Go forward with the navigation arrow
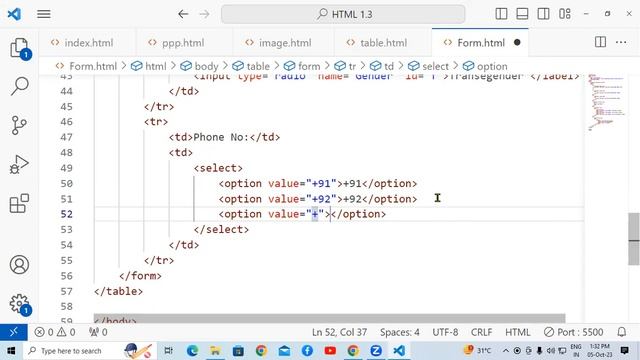 pos(204,14)
